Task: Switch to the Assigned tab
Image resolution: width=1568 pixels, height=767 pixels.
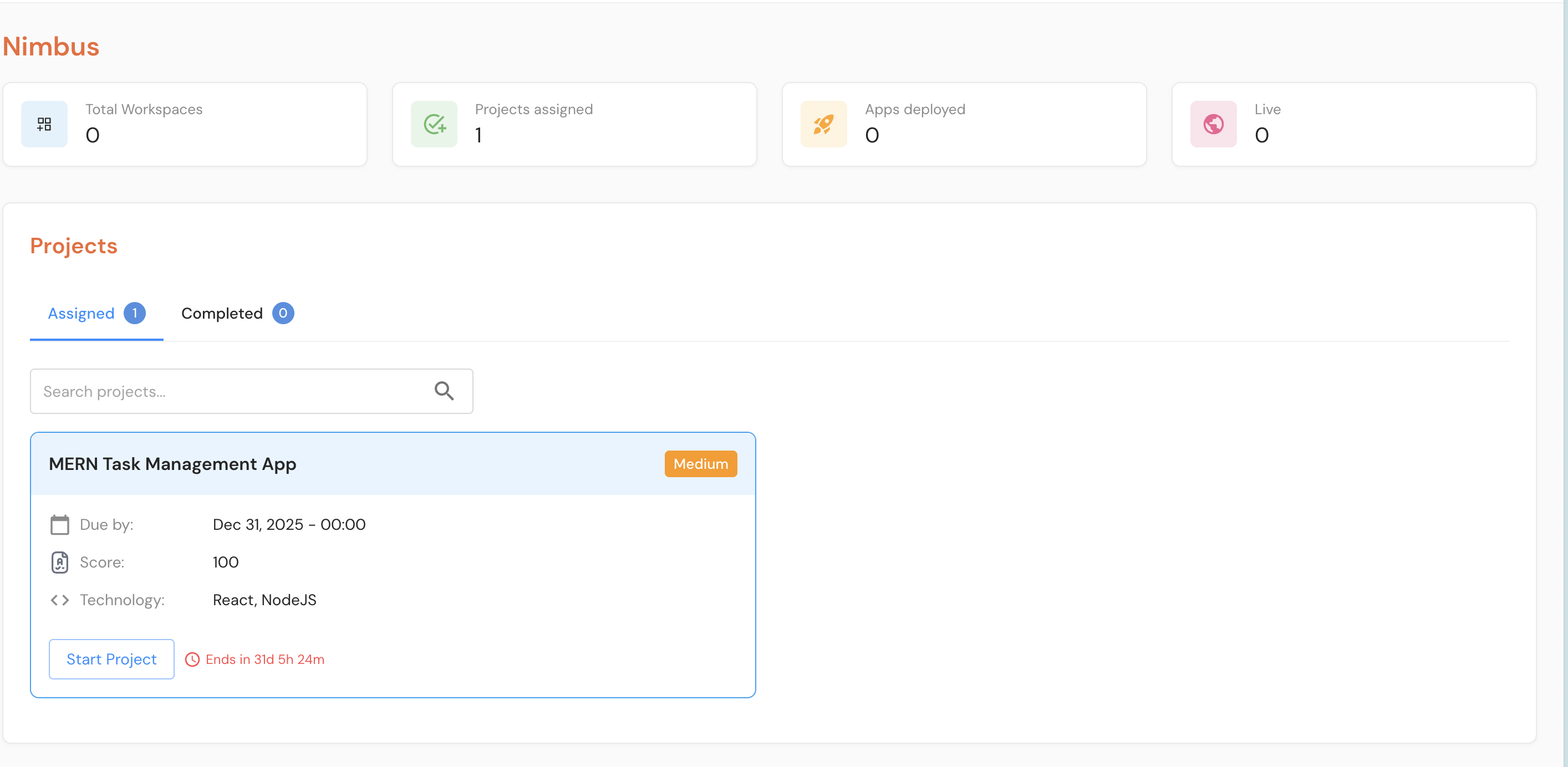Action: (x=81, y=313)
